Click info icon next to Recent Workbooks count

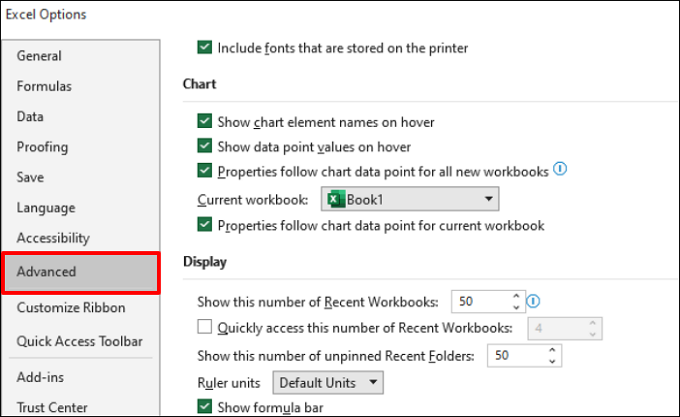(x=533, y=299)
